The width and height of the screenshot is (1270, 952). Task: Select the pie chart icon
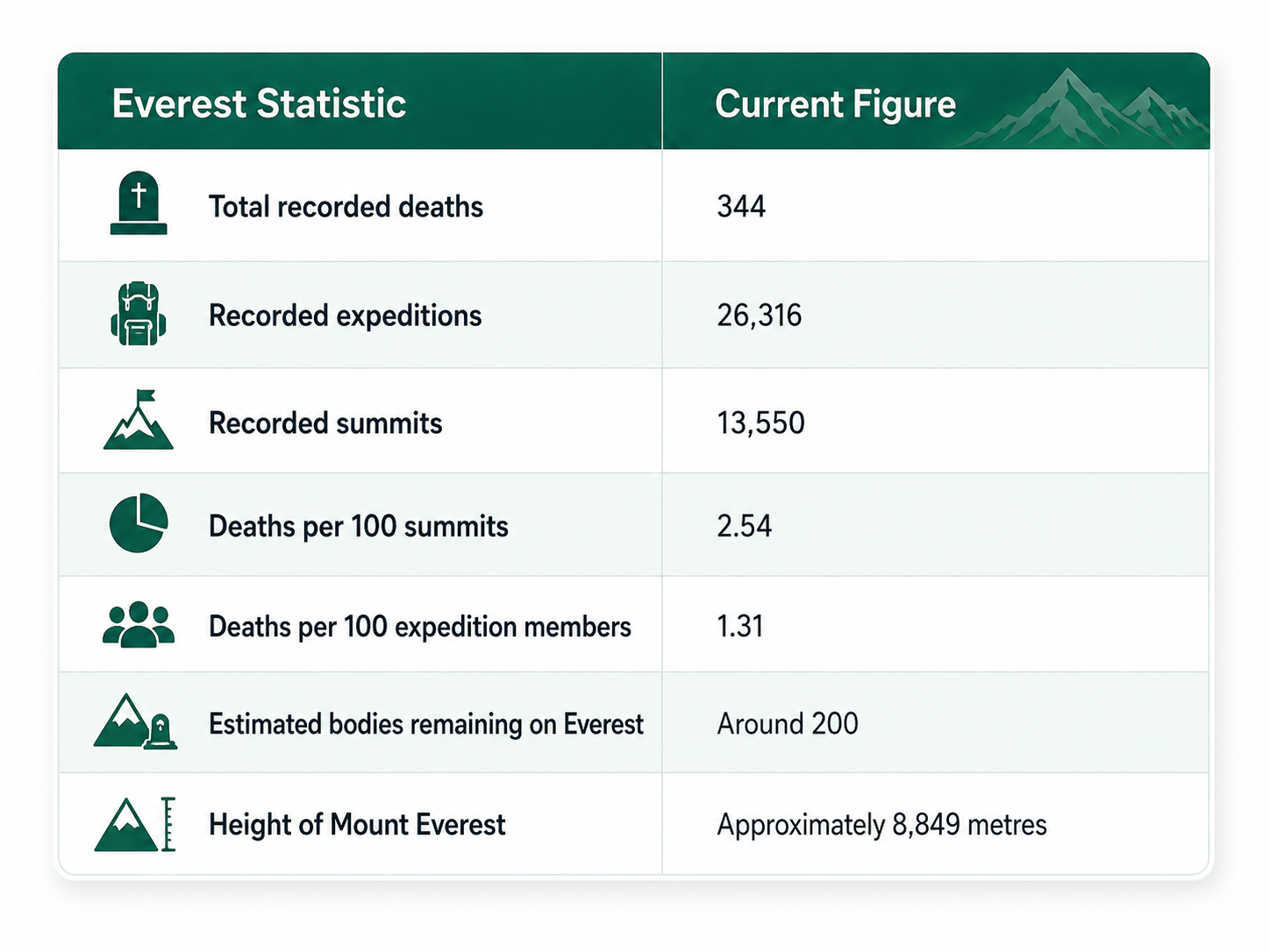click(x=139, y=523)
